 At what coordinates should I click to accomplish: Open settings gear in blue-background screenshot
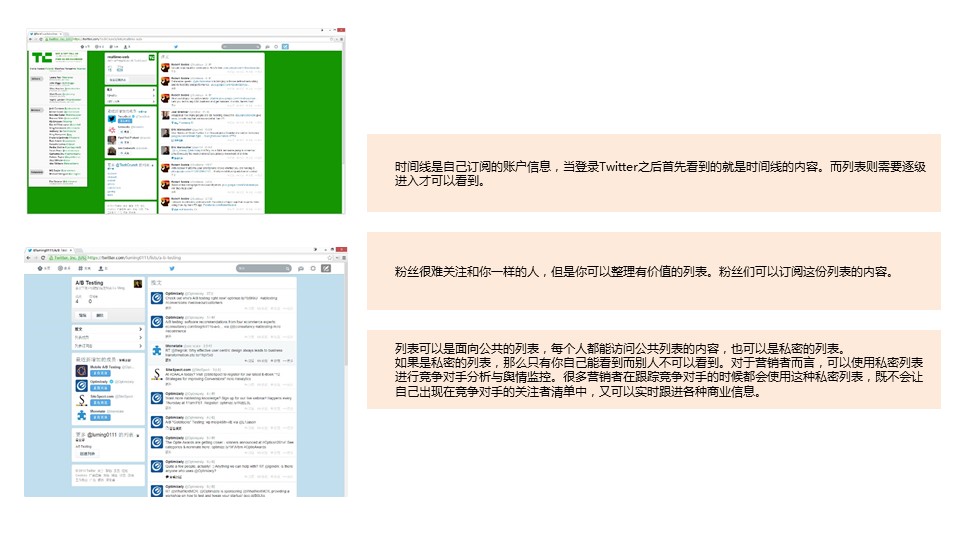pos(313,269)
